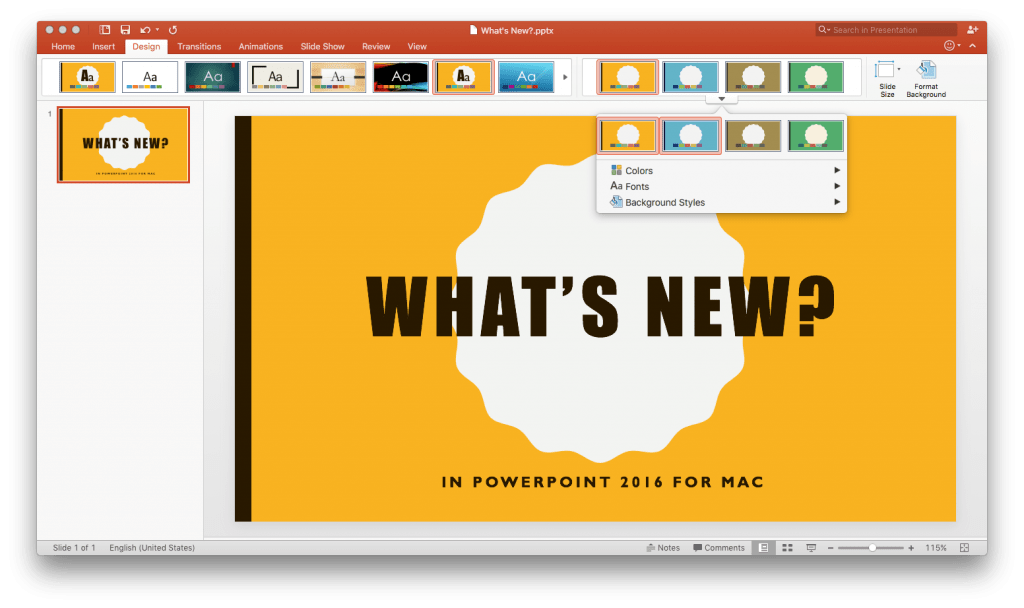Click the Share presentation person icon

972,29
